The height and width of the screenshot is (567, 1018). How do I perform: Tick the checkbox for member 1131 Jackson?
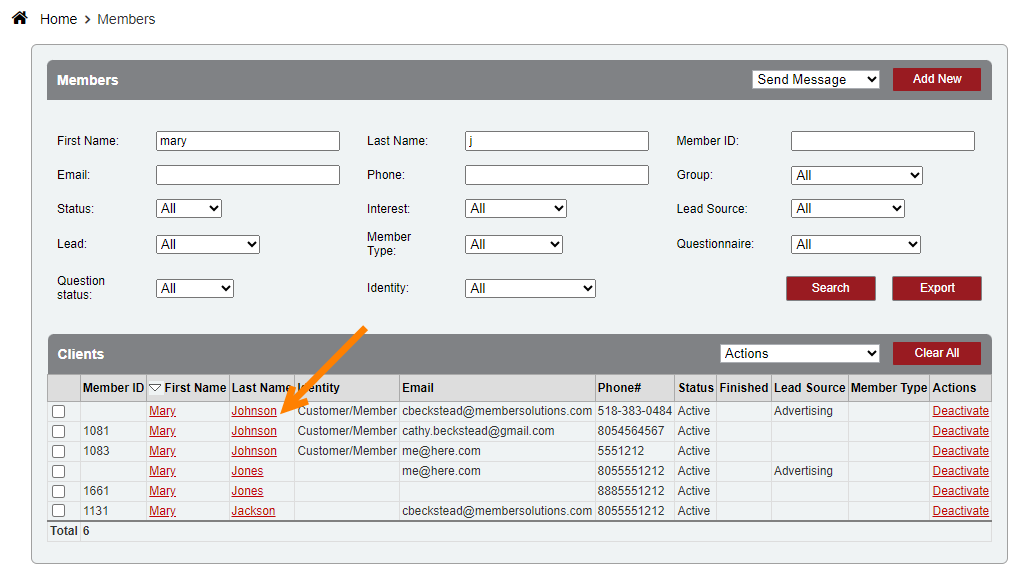click(59, 511)
